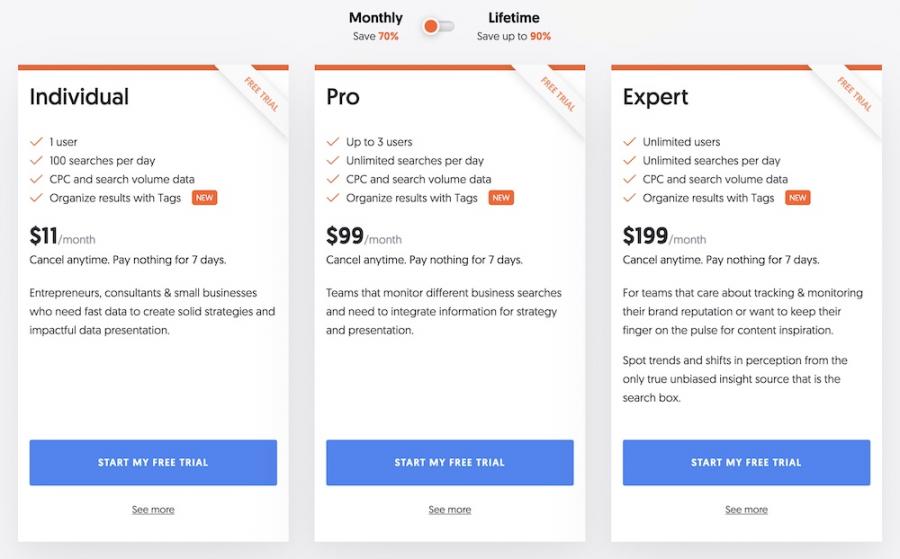The height and width of the screenshot is (559, 900).
Task: Select the Monthly billing option label
Action: point(376,18)
